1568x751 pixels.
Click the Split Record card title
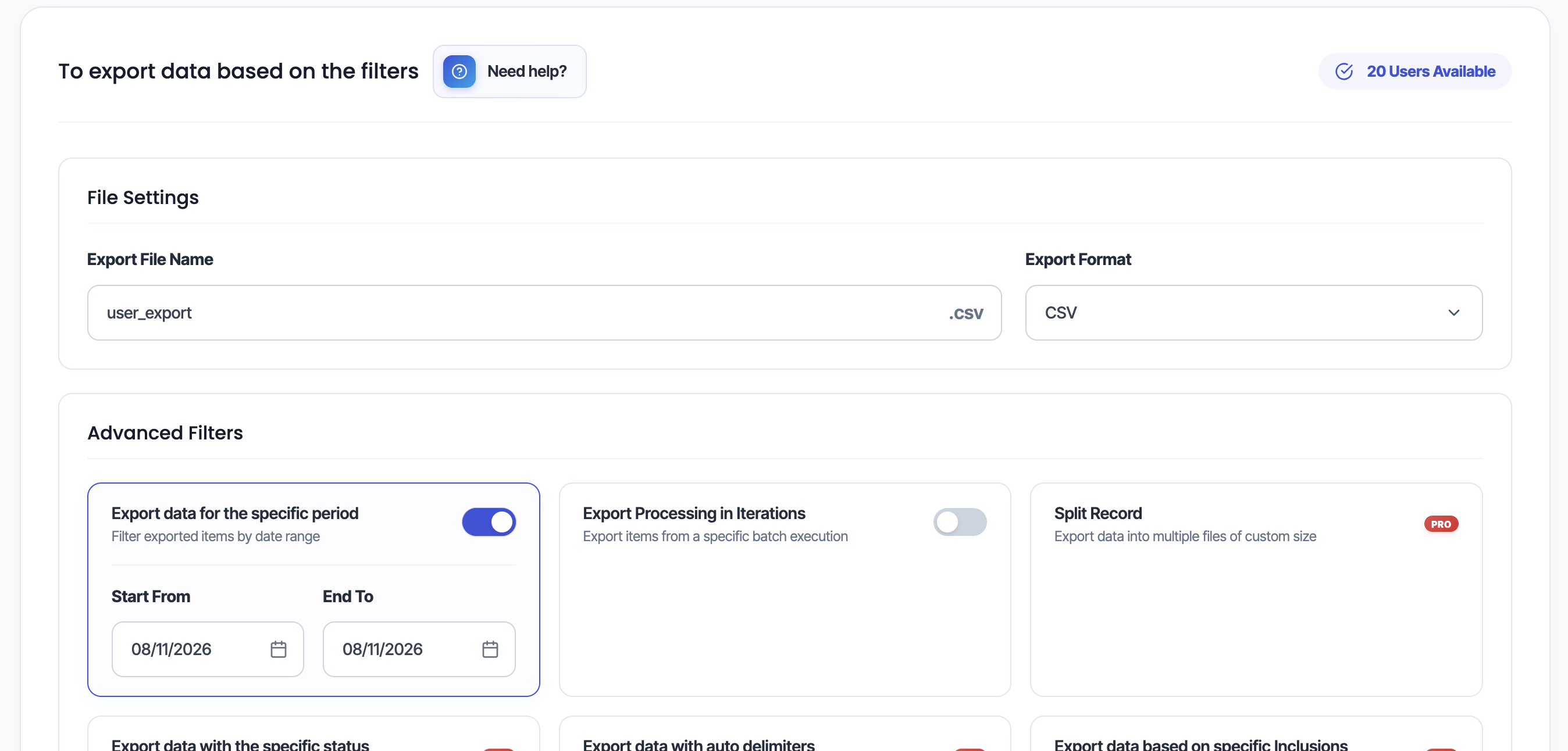[x=1097, y=514]
